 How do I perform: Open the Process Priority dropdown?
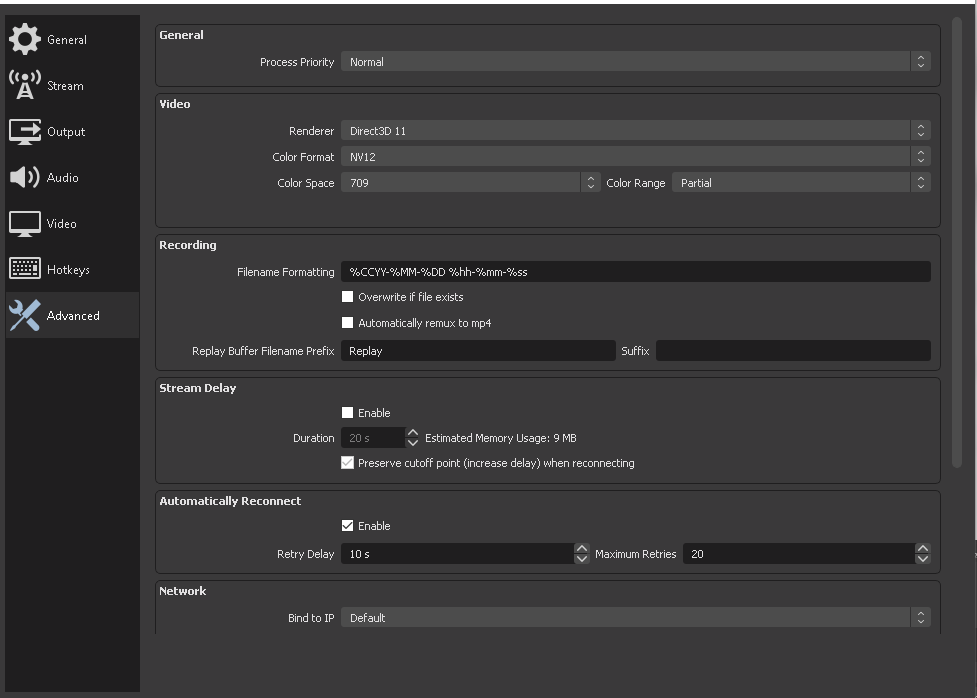tap(635, 62)
